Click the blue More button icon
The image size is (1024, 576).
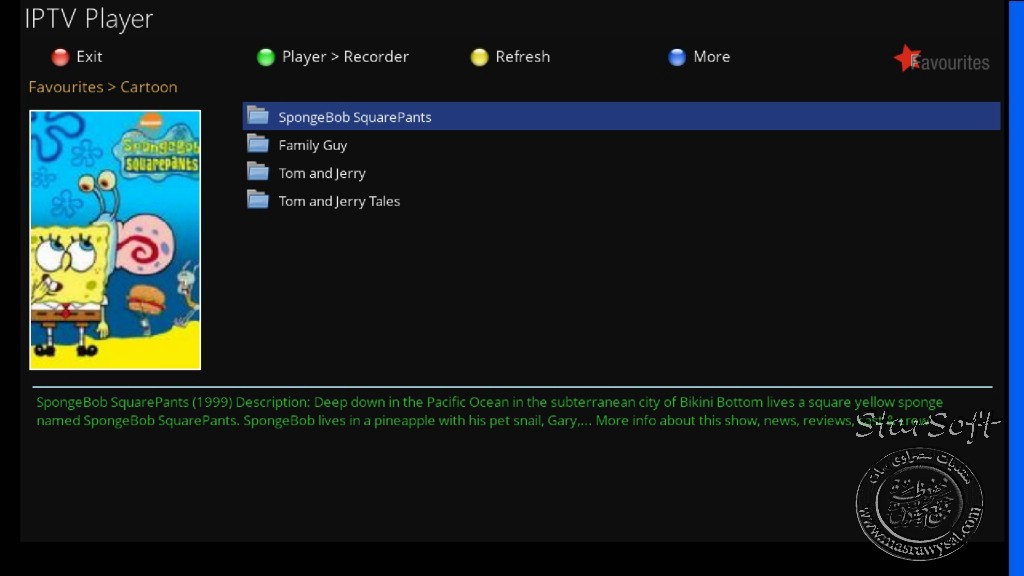[677, 57]
